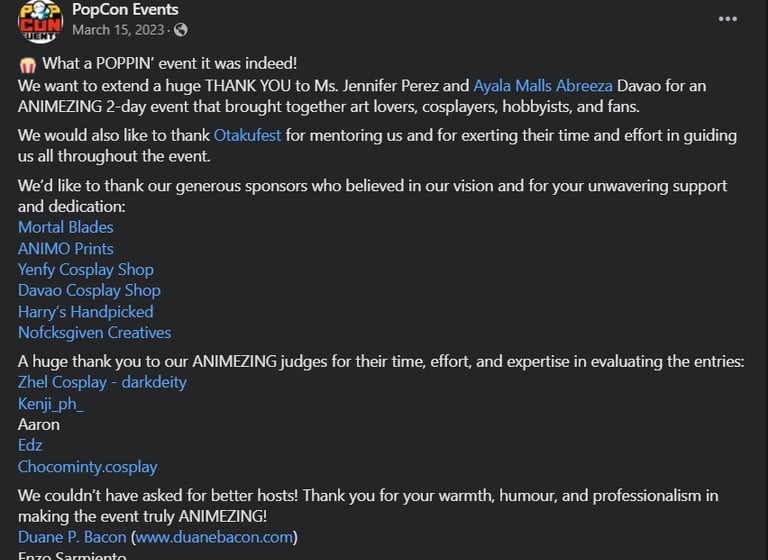The height and width of the screenshot is (560, 768).
Task: Click the popcorn emoji in the post
Action: [x=27, y=65]
